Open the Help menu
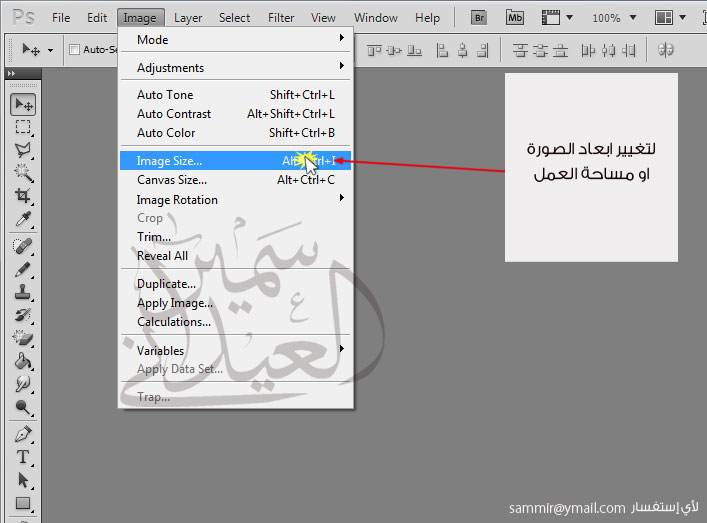707x523 pixels. [x=427, y=18]
